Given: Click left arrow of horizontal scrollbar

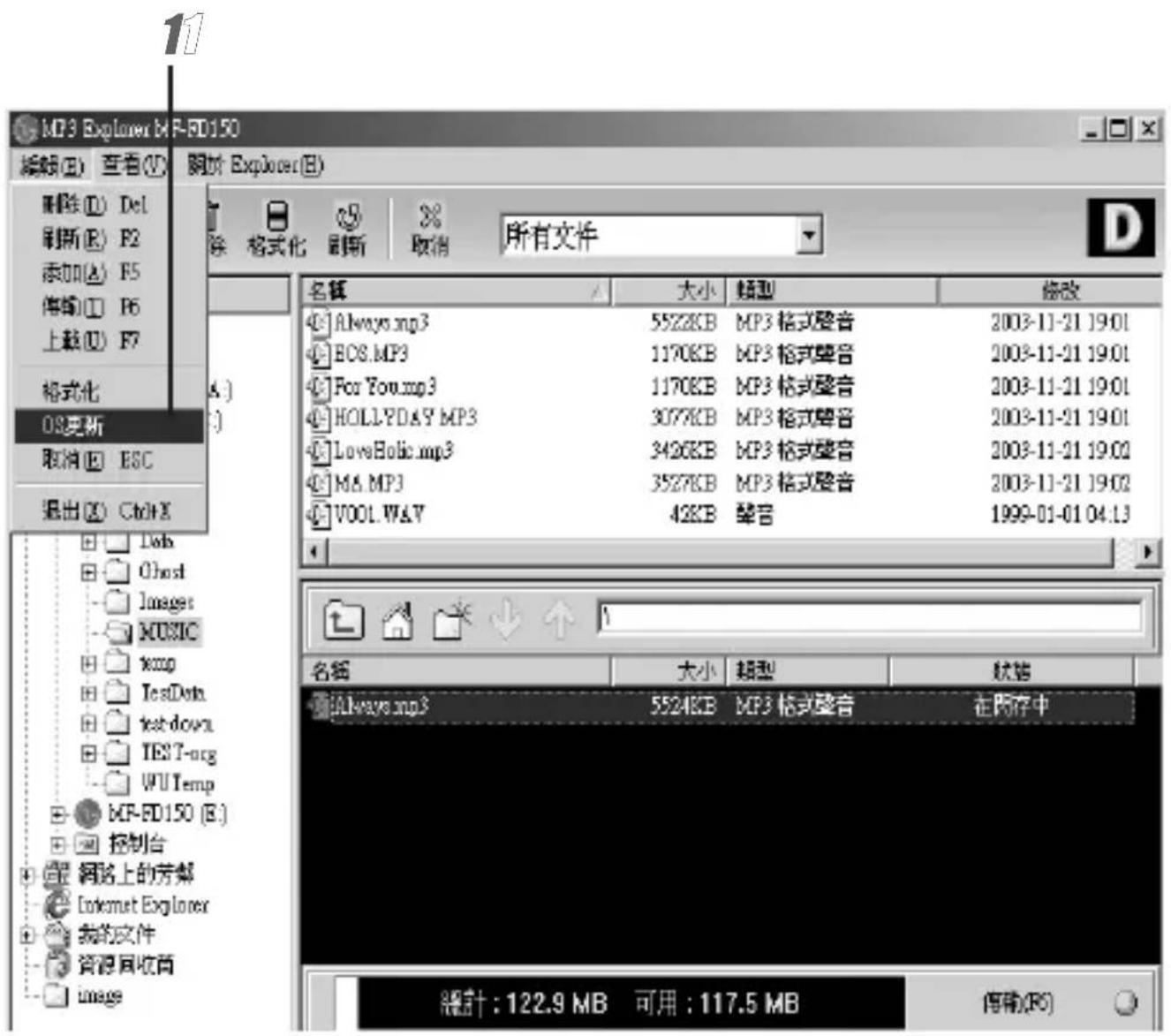Looking at the screenshot, I should [x=315, y=552].
